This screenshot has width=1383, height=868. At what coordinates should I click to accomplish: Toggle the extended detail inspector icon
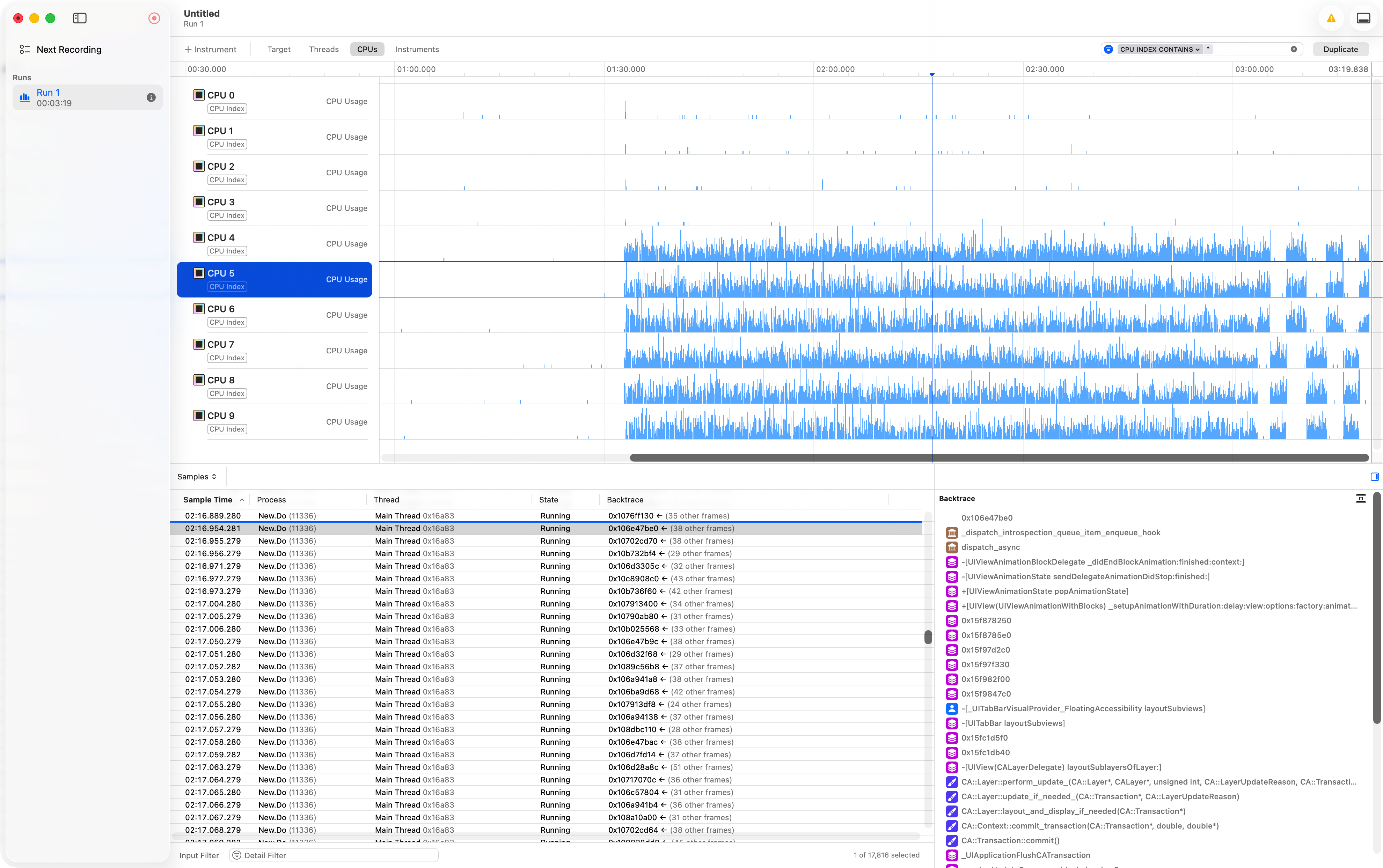[1374, 477]
